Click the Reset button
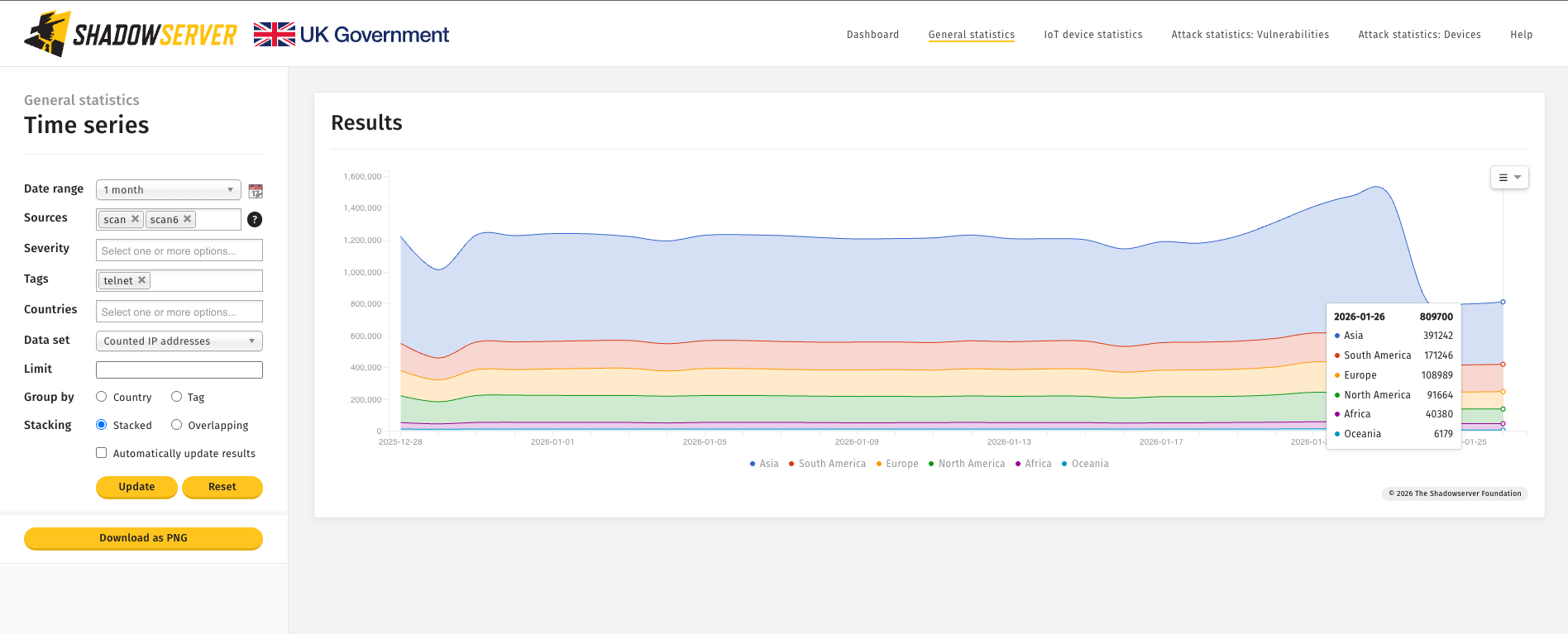Viewport: 1568px width, 634px height. pos(222,487)
